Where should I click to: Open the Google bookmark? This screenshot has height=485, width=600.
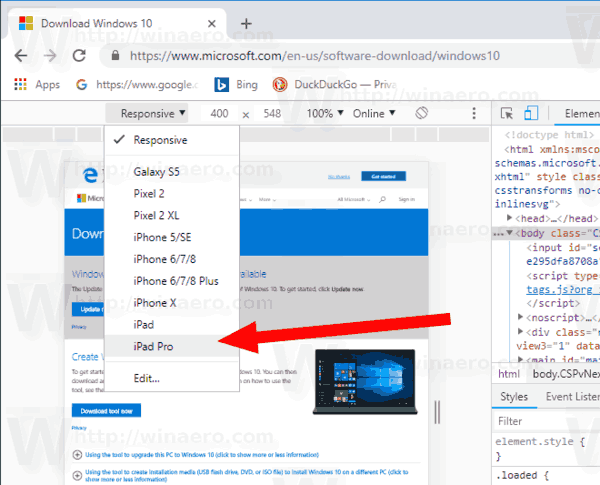point(137,84)
